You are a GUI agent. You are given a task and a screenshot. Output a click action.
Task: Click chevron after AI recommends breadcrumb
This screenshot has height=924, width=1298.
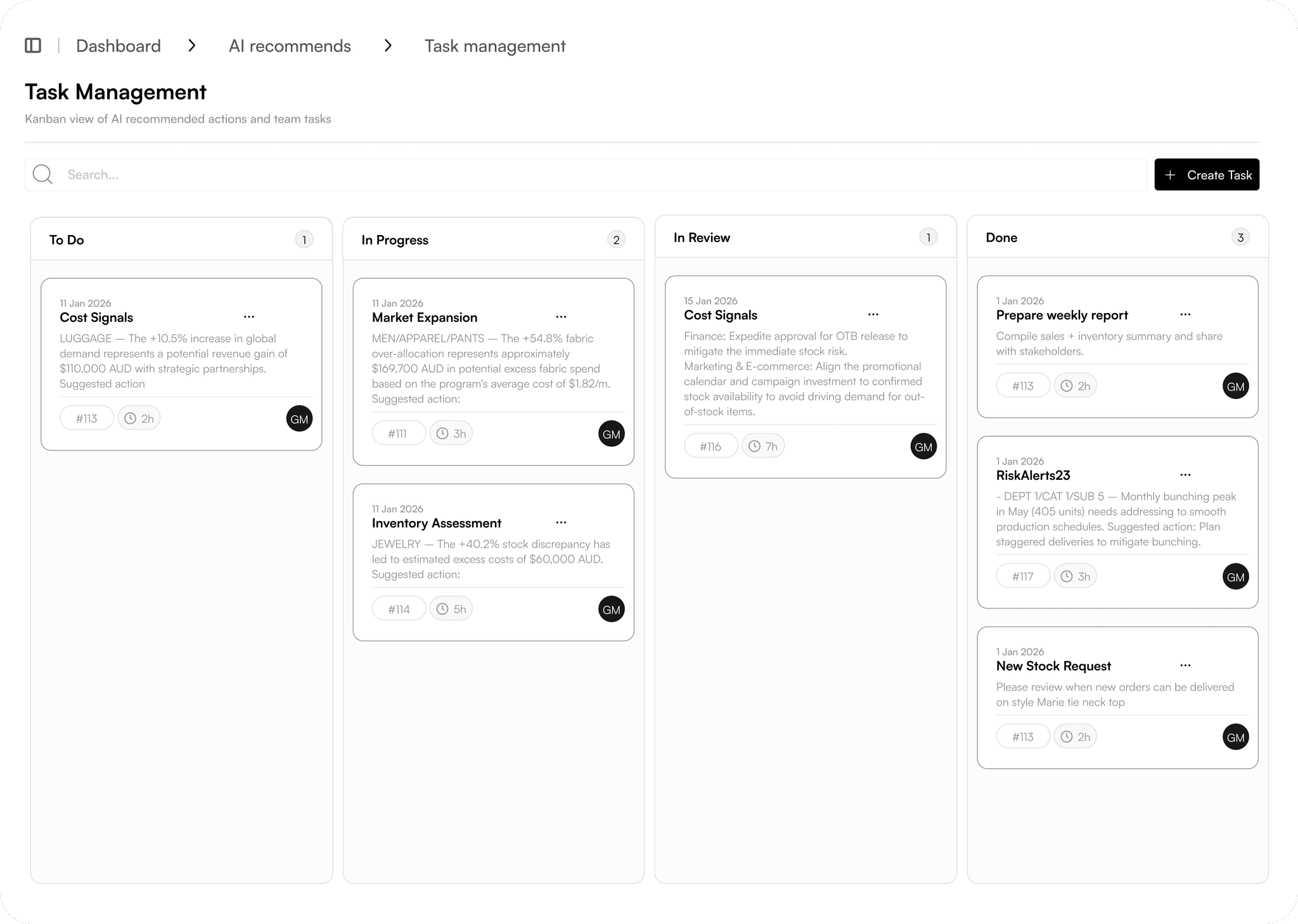[x=388, y=46]
